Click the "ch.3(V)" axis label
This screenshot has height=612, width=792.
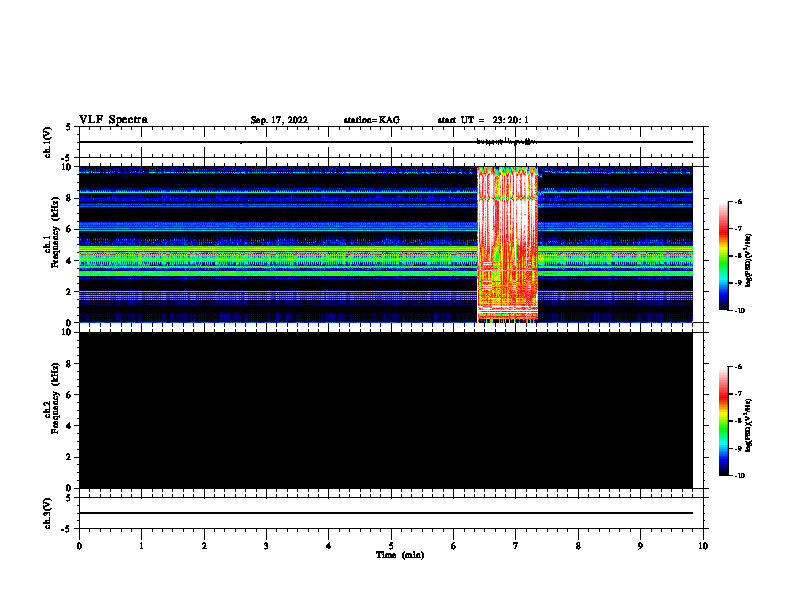point(47,514)
